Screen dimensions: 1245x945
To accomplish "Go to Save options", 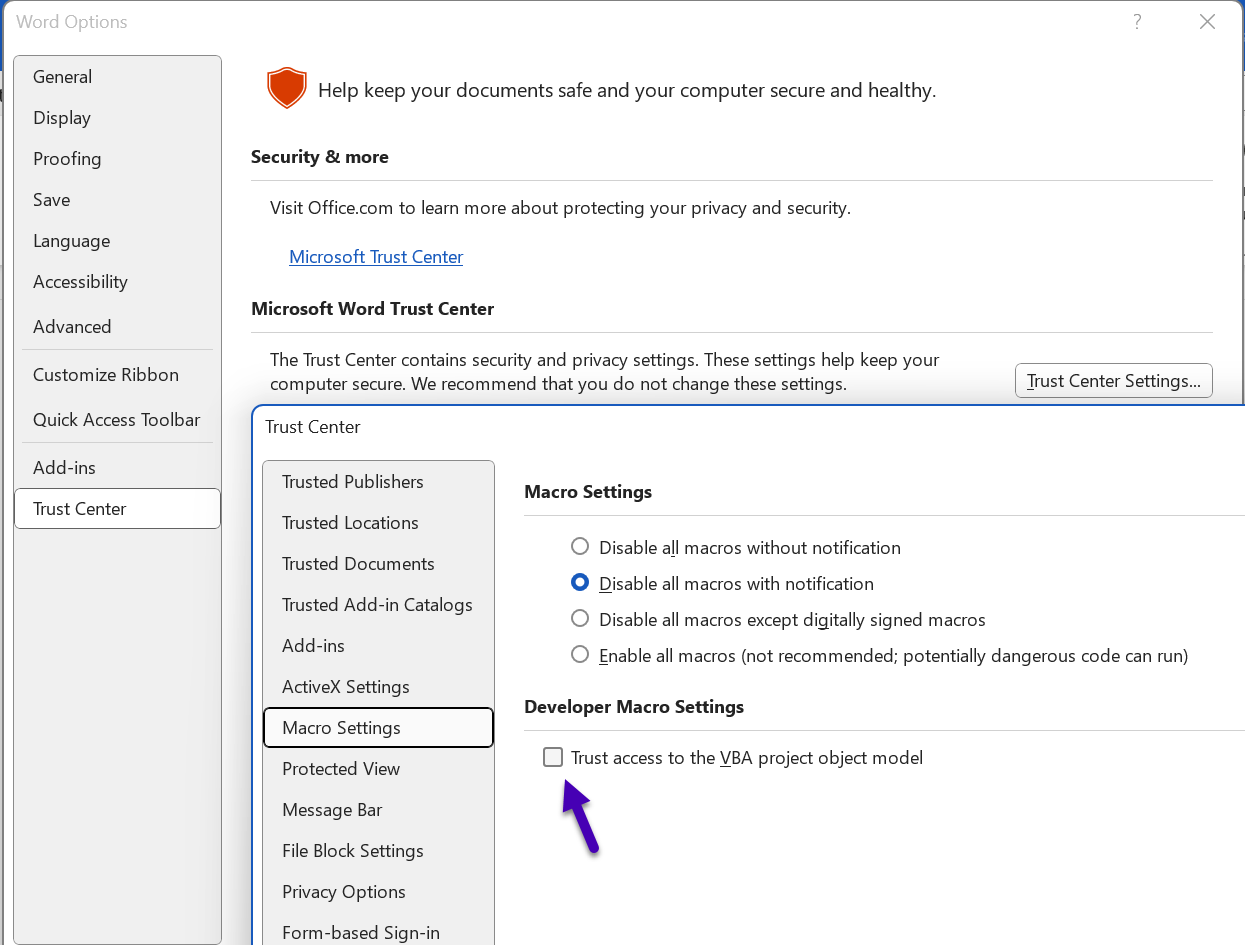I will pyautogui.click(x=118, y=200).
